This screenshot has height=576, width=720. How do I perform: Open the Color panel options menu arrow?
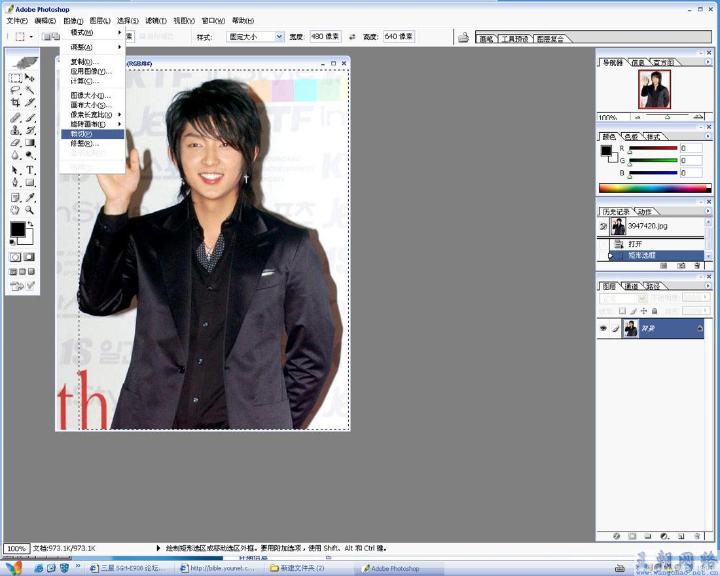(708, 136)
